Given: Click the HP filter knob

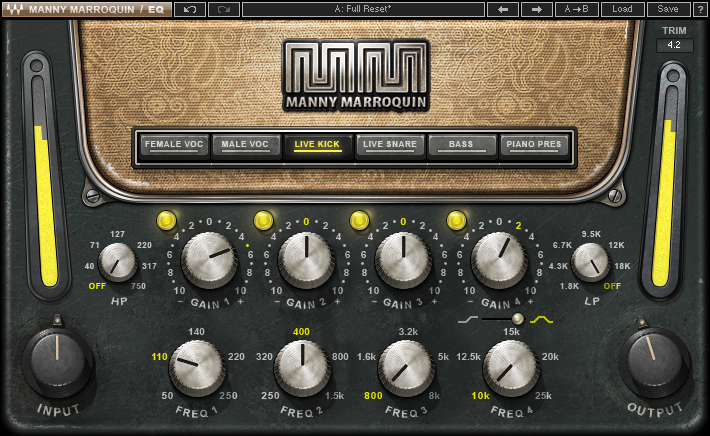Looking at the screenshot, I should (118, 262).
